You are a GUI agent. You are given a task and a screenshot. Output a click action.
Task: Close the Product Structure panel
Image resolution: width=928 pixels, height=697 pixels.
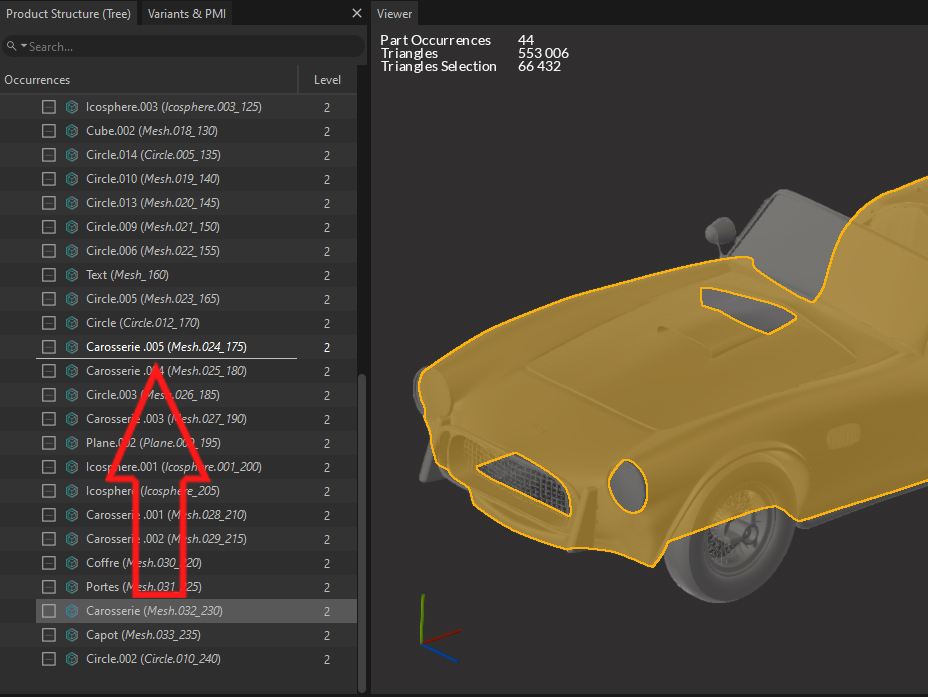click(x=357, y=14)
